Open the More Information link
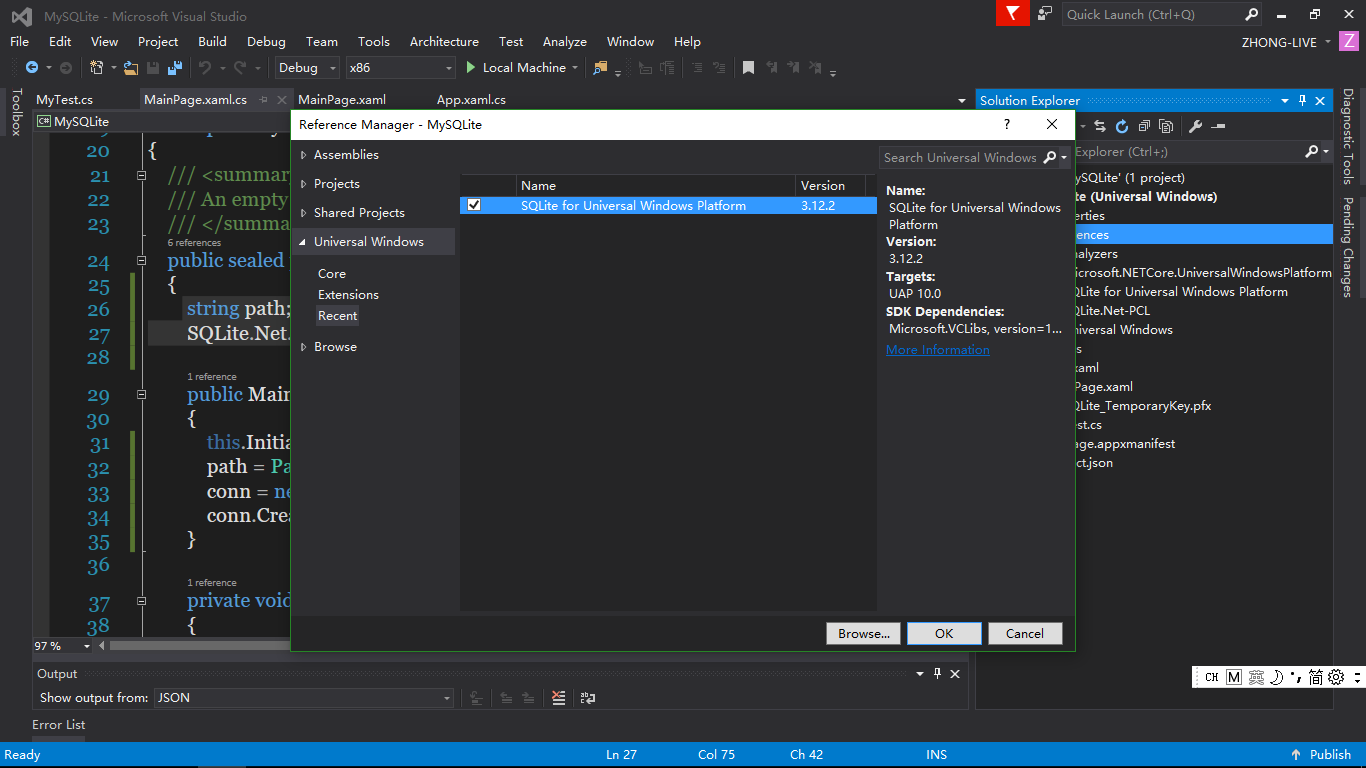This screenshot has width=1366, height=768. (x=938, y=350)
